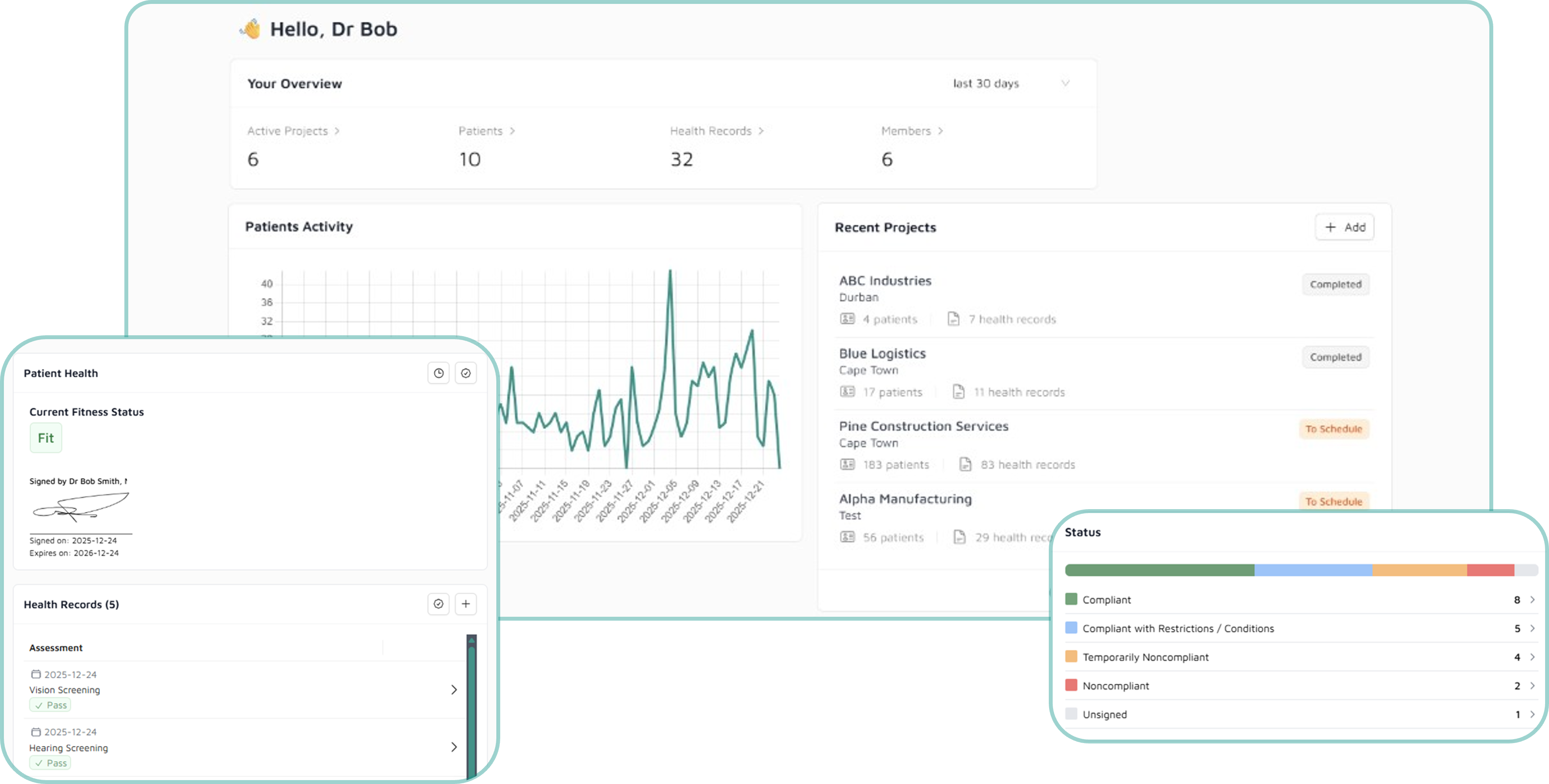Toggle the Pass badge on Vision Screening
Viewport: 1549px width, 784px height.
point(50,704)
